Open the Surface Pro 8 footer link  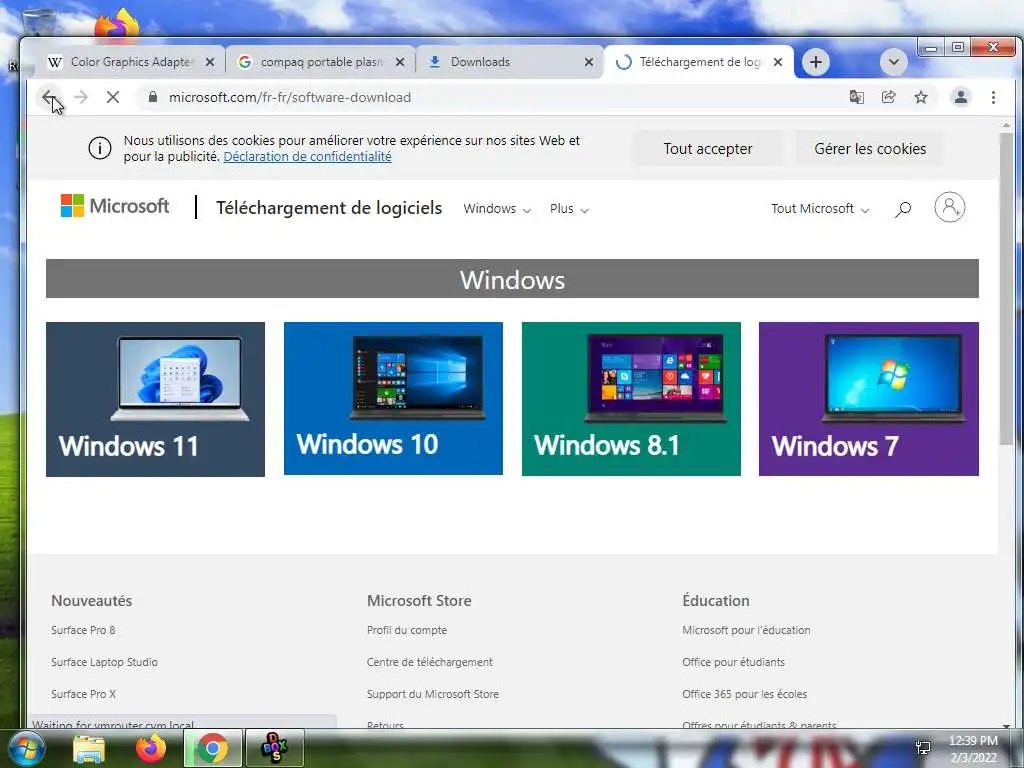click(83, 630)
